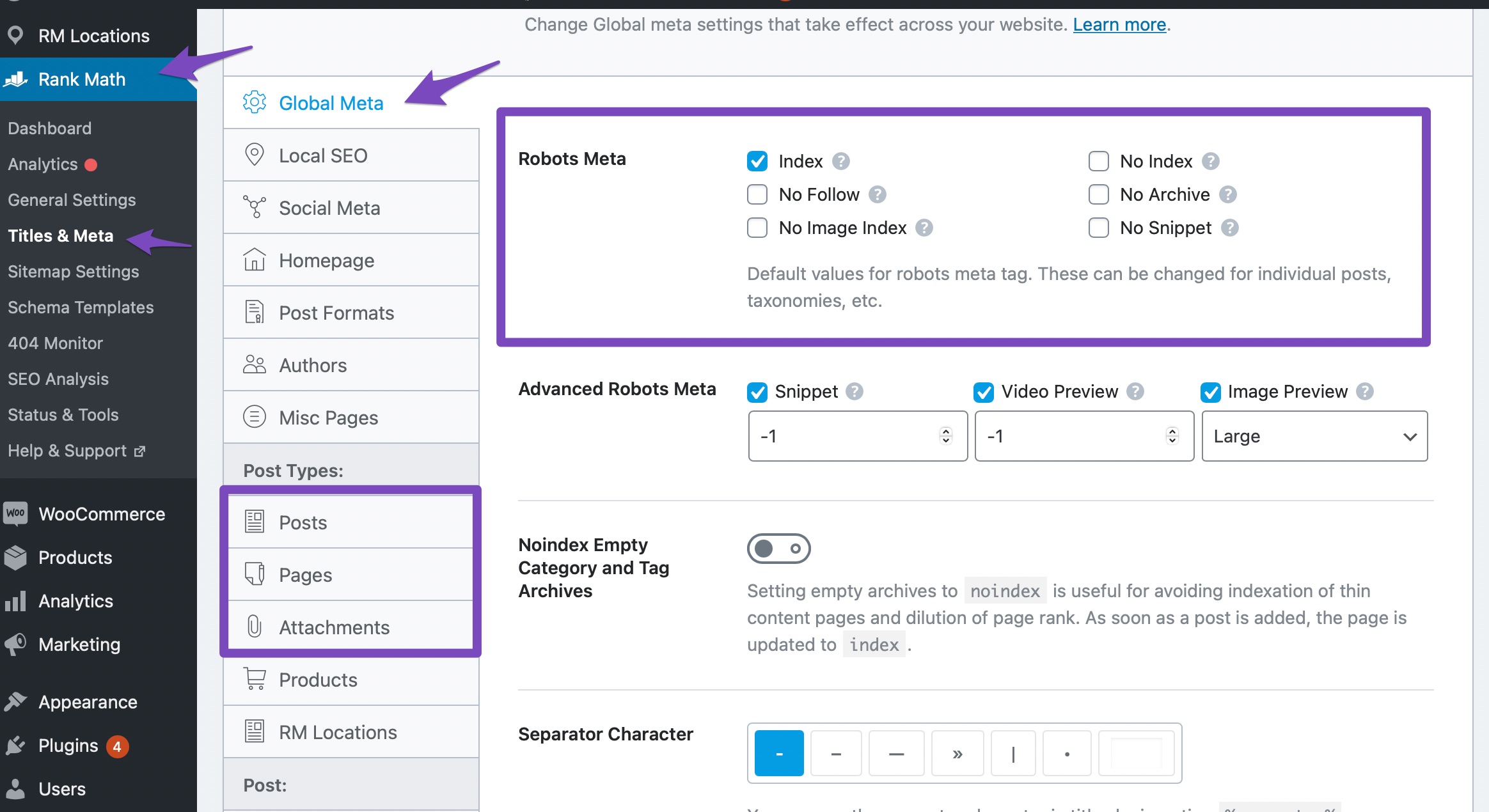Screen dimensions: 1489x812
Task: Switch to the Post Formats tab
Action: pos(336,313)
